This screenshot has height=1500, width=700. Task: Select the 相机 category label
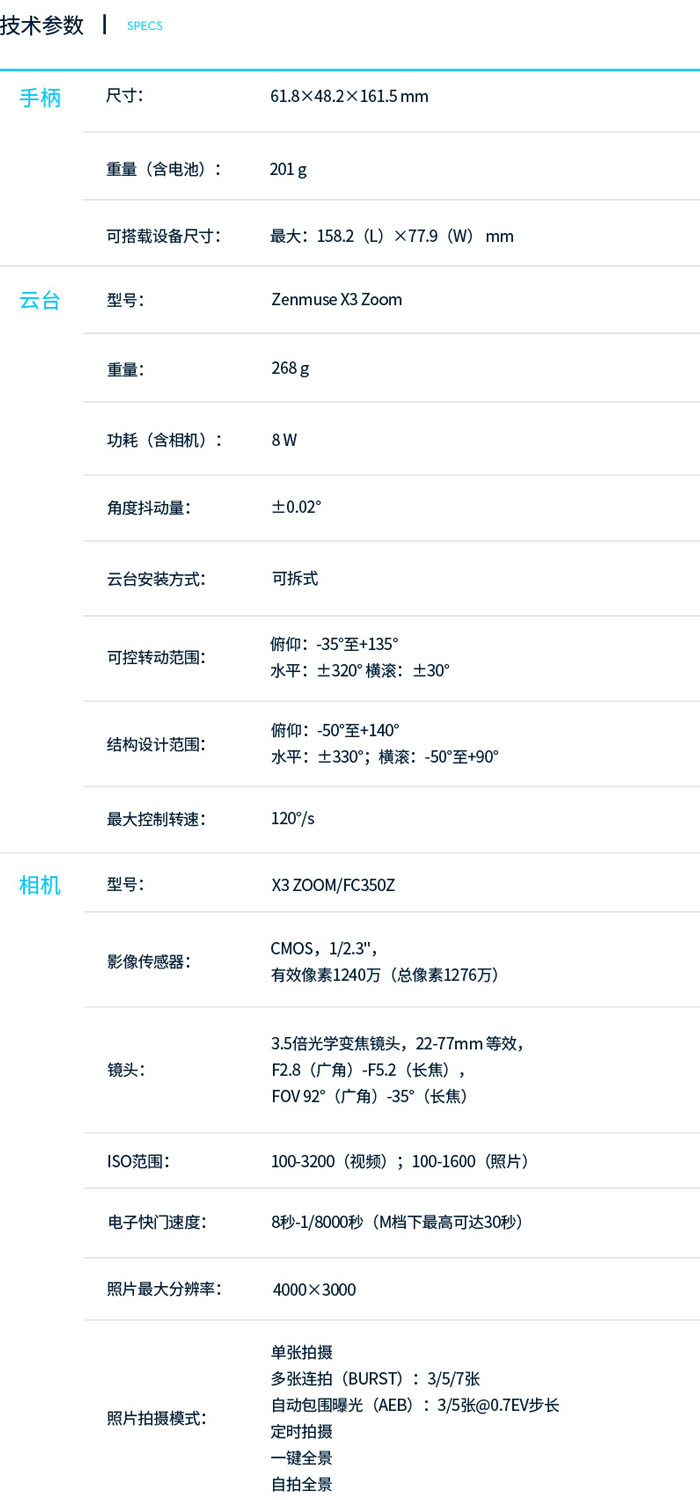[x=40, y=885]
